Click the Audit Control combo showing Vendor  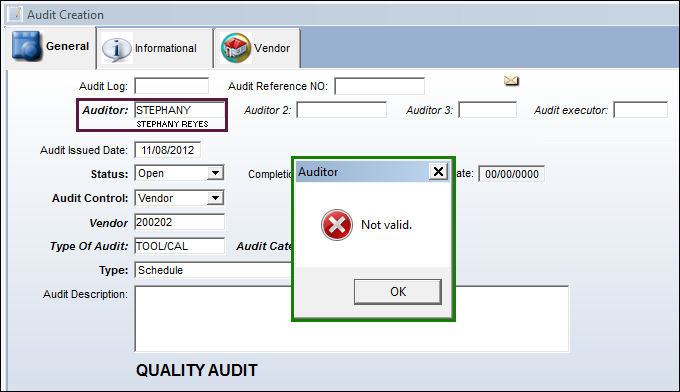coord(179,198)
